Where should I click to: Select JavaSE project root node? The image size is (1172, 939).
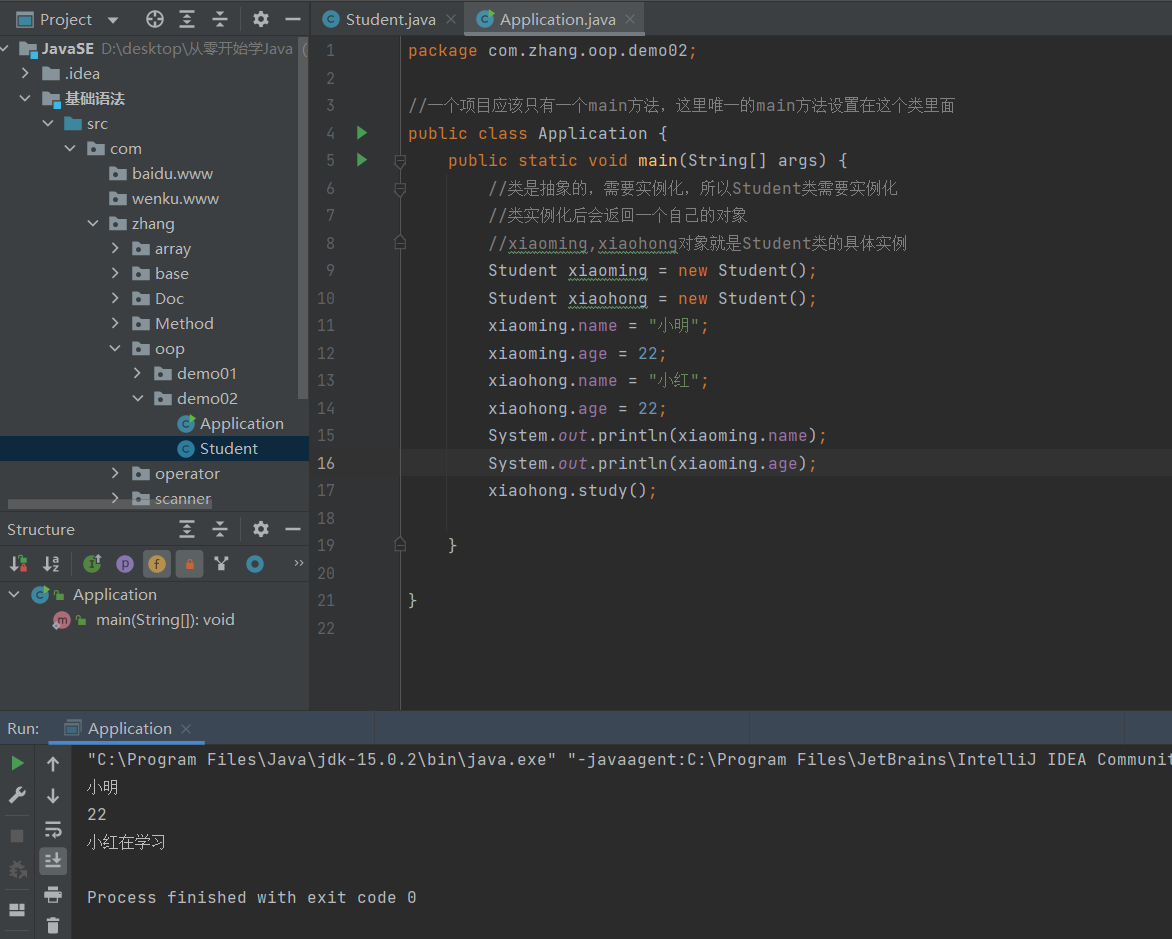click(67, 49)
